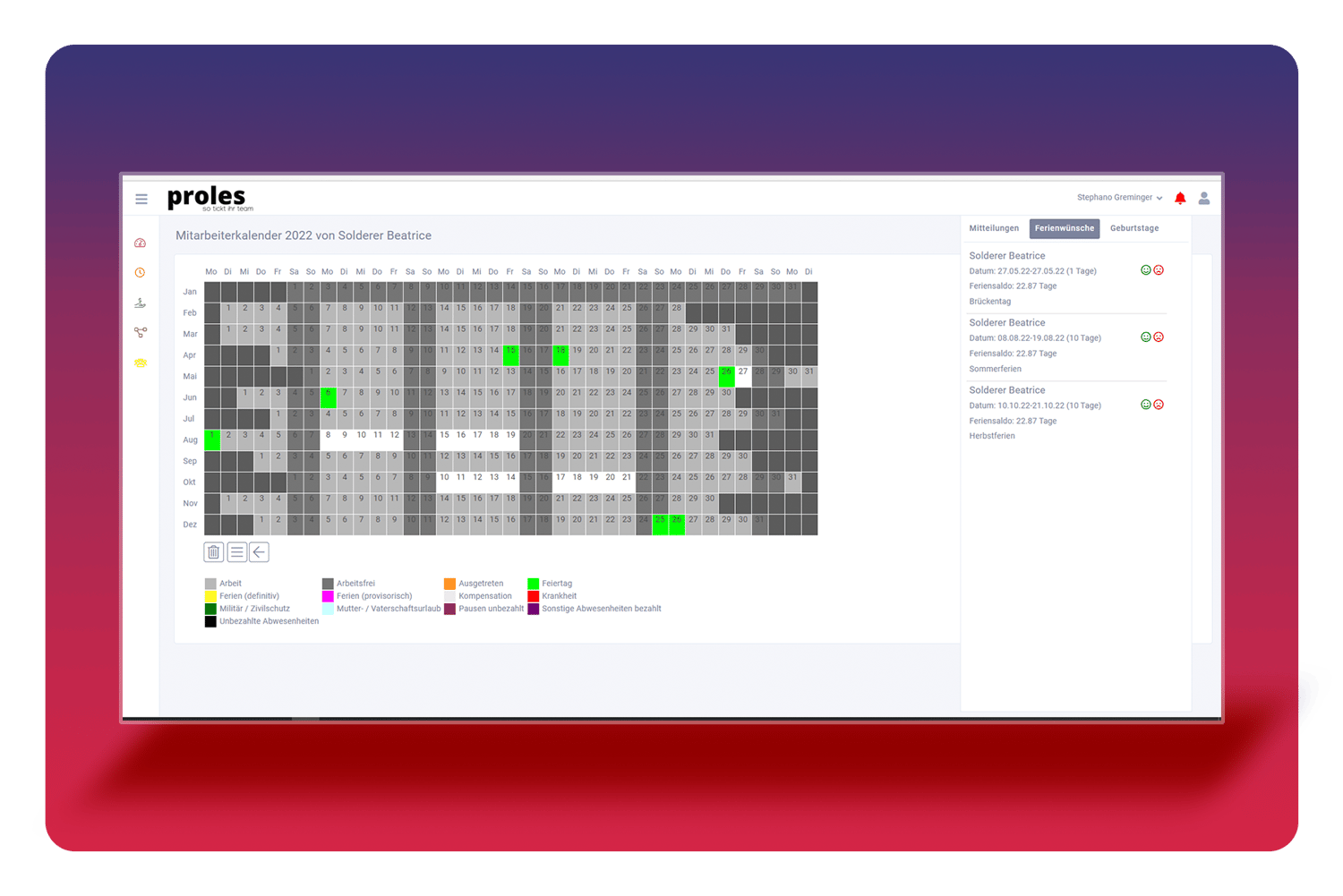Click the 'Pausen unbezahlt' legend label

[492, 609]
